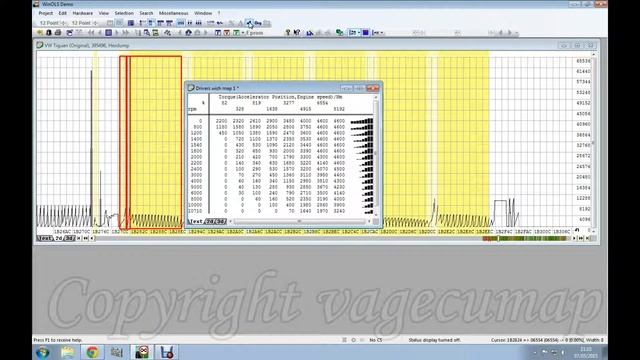Click 'Status display turned off.' in the status bar

coord(435,340)
